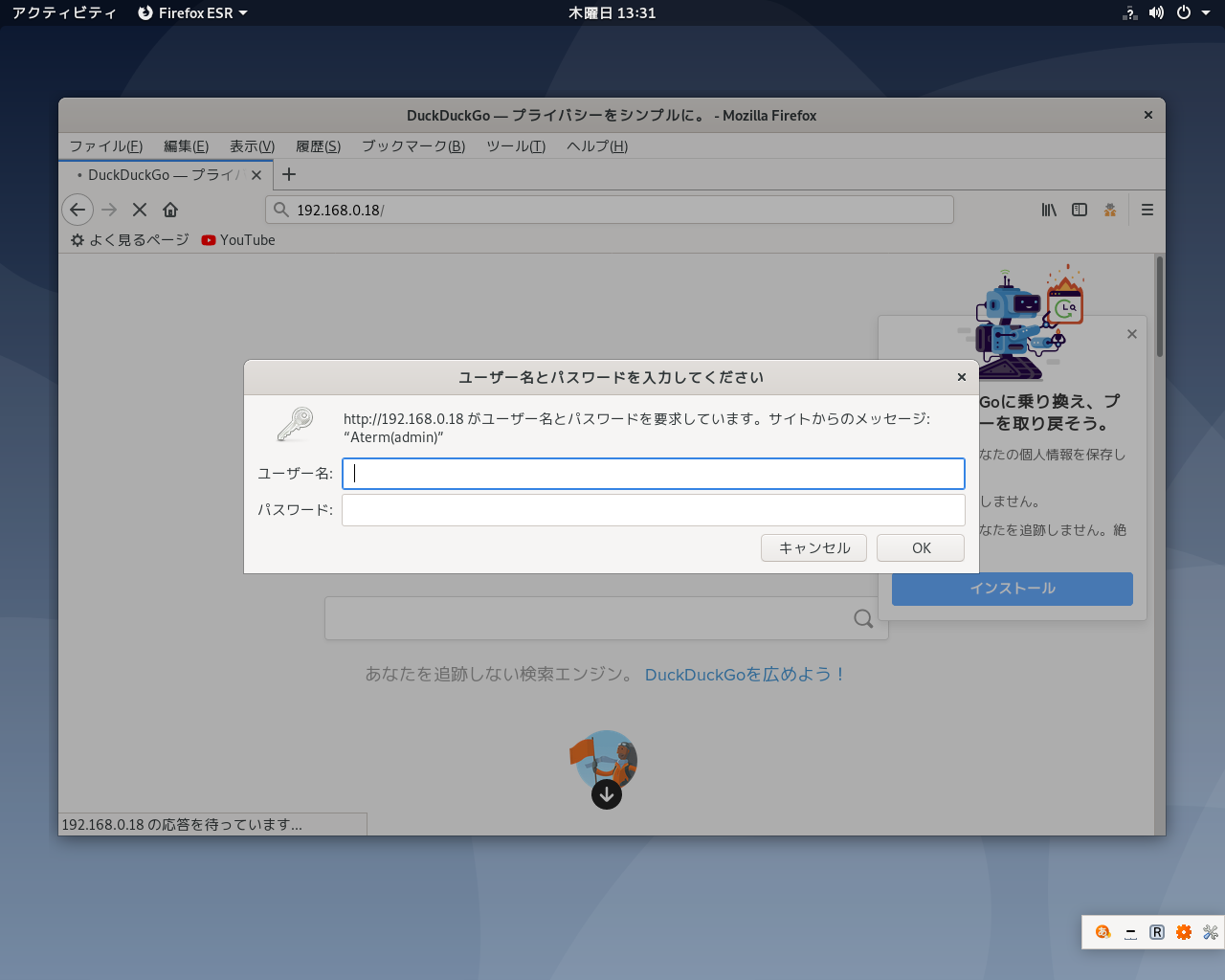Open the 表示(V) menu
The width and height of the screenshot is (1225, 980).
click(x=253, y=145)
